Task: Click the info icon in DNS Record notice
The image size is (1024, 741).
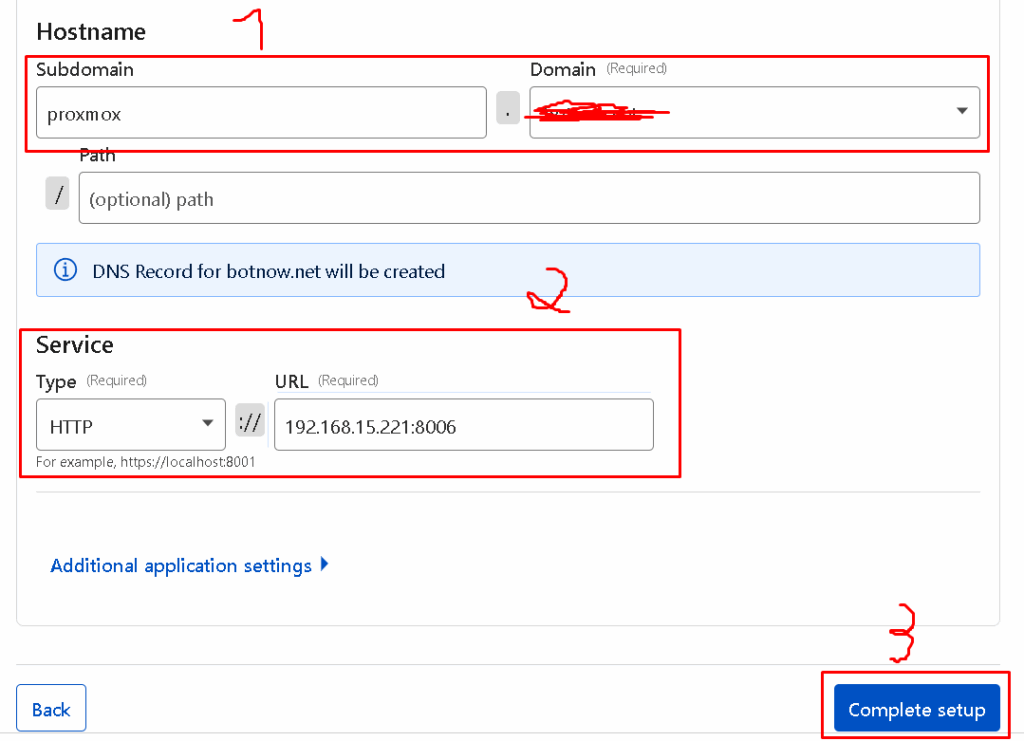Action: tap(65, 270)
